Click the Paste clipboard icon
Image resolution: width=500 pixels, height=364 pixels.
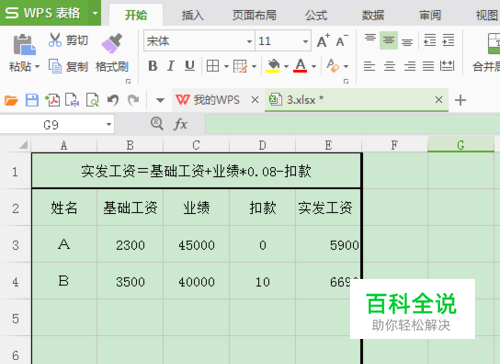coord(24,44)
